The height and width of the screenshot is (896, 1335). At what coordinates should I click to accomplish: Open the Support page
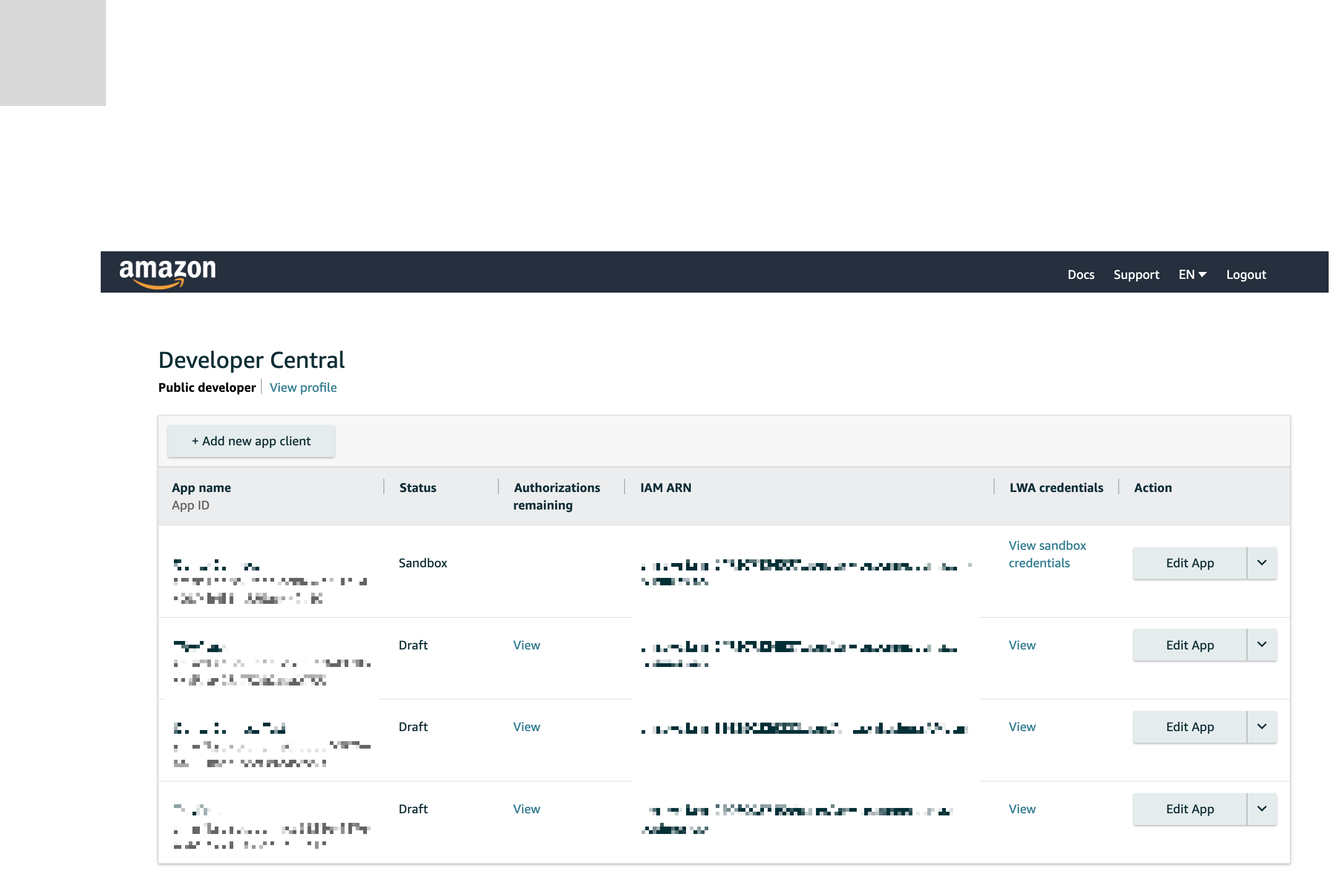pos(1136,274)
